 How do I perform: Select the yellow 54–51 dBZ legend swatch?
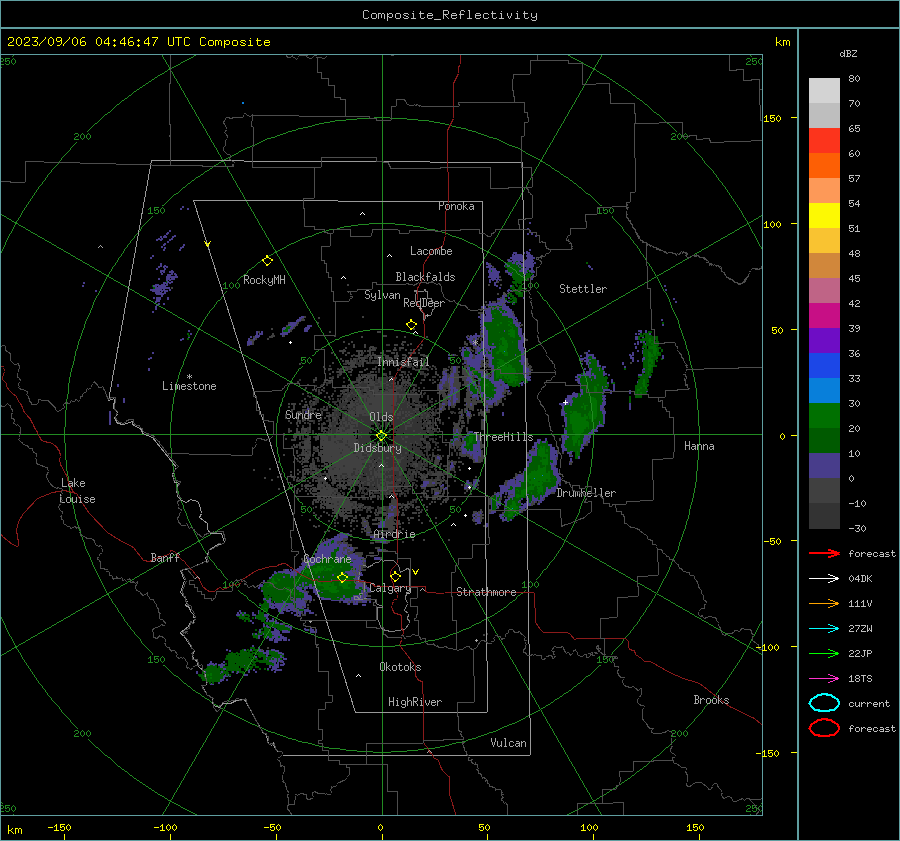pyautogui.click(x=824, y=216)
